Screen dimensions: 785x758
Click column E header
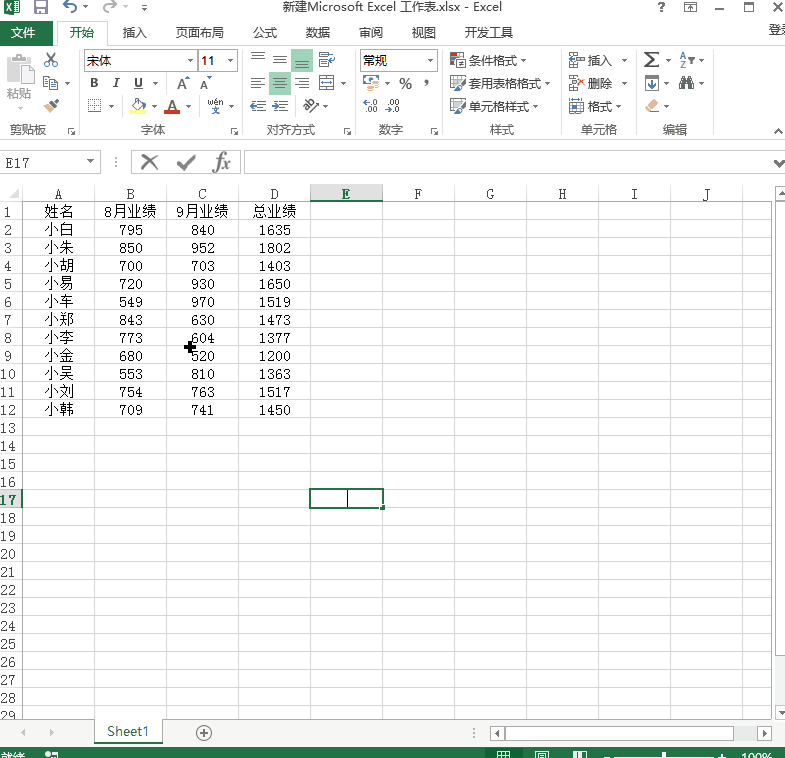click(346, 193)
